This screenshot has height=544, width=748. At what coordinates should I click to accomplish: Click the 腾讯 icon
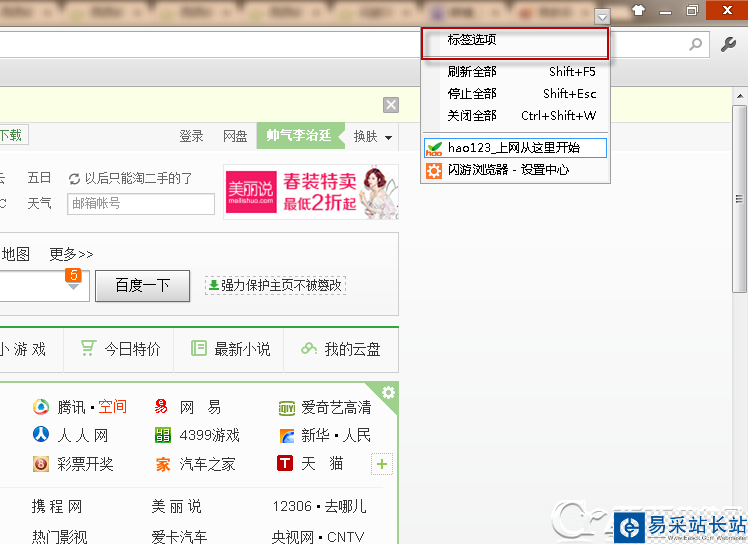[41, 407]
